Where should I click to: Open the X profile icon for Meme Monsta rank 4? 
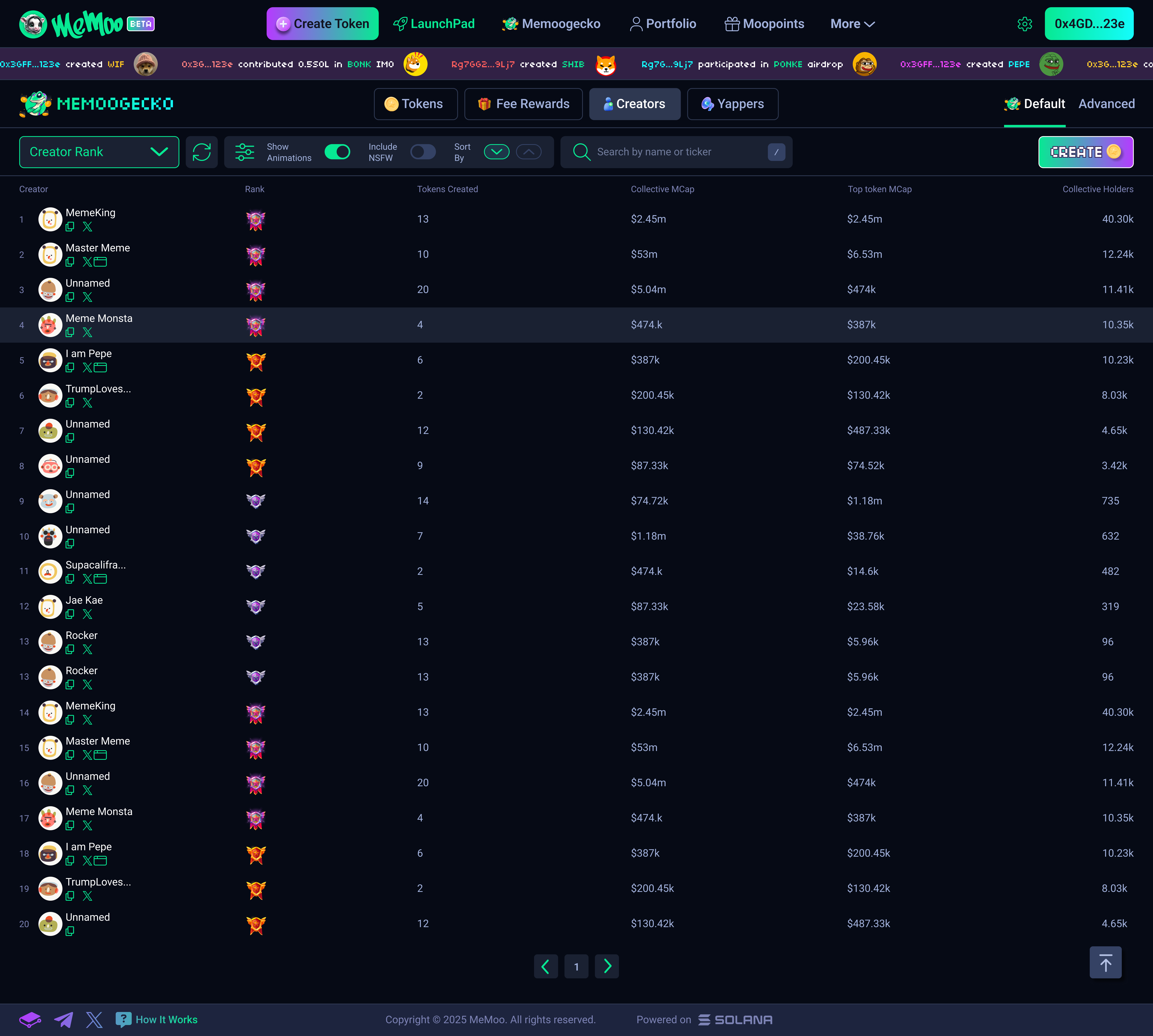point(87,332)
